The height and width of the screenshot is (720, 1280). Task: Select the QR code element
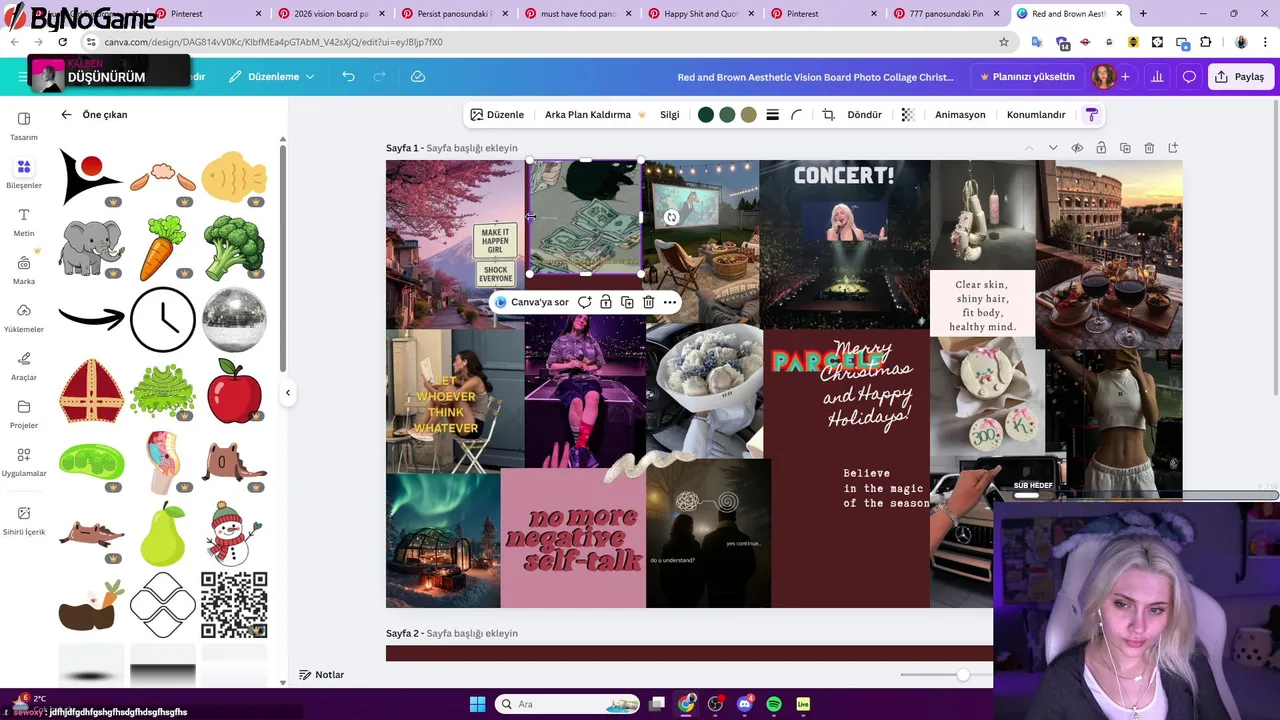pos(234,605)
